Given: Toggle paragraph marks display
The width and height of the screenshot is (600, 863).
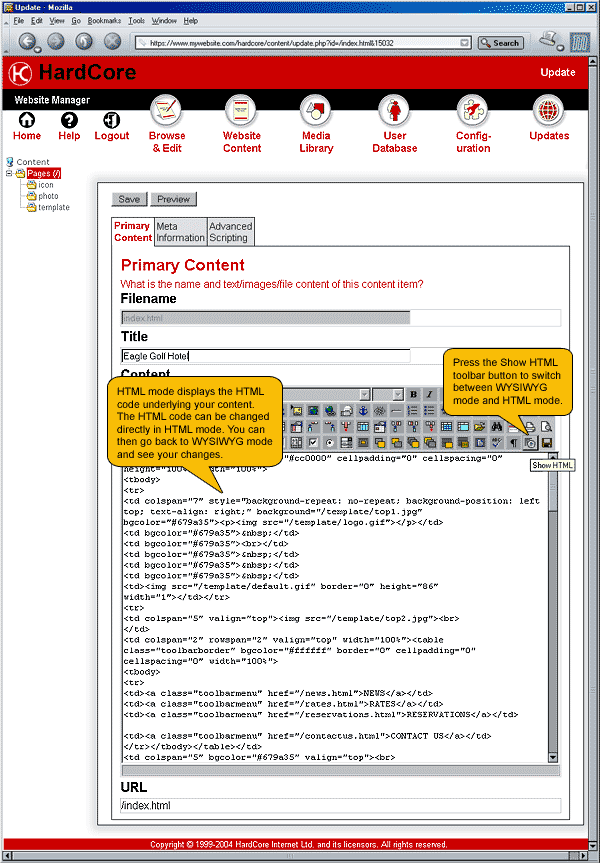Looking at the screenshot, I should point(514,443).
